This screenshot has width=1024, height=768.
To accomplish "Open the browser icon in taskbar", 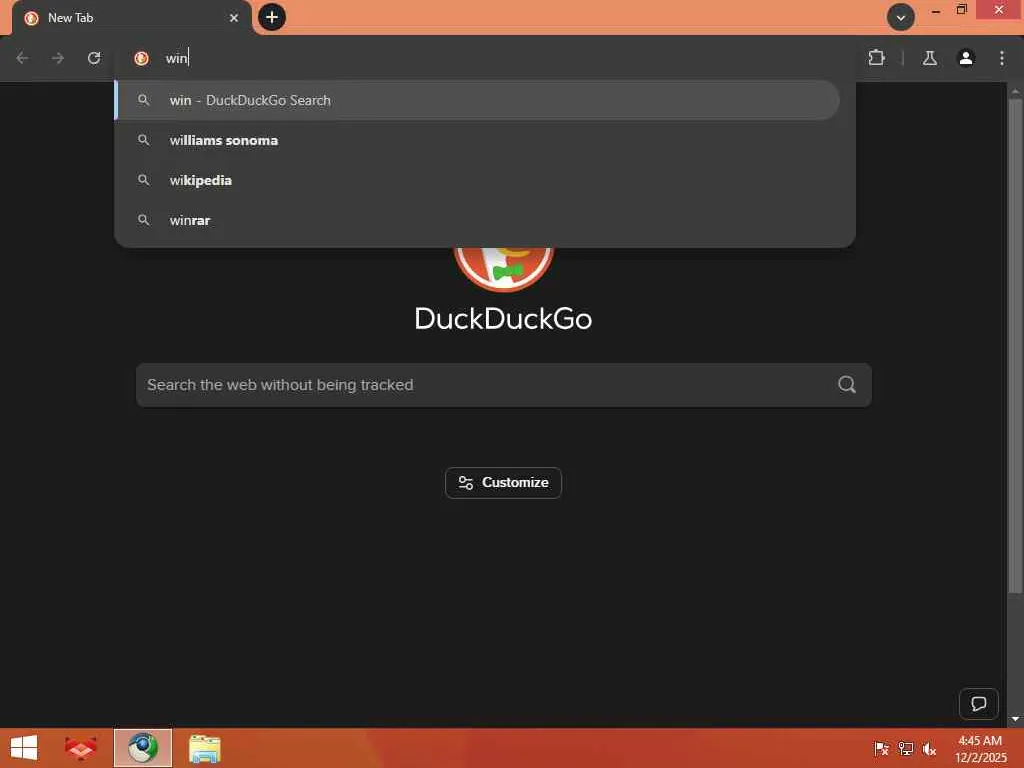I will 143,748.
